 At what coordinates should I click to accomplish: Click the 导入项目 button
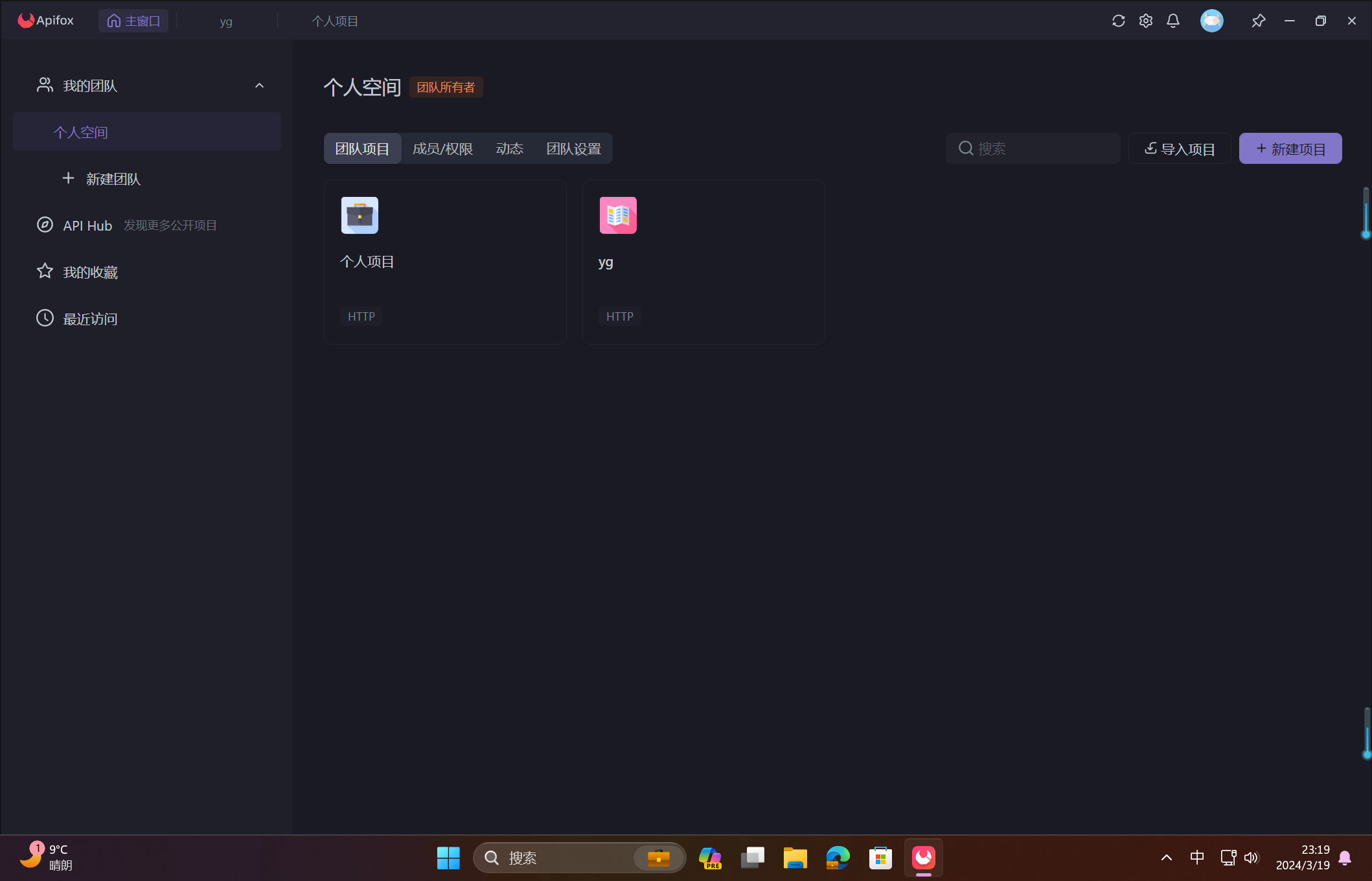[1179, 148]
